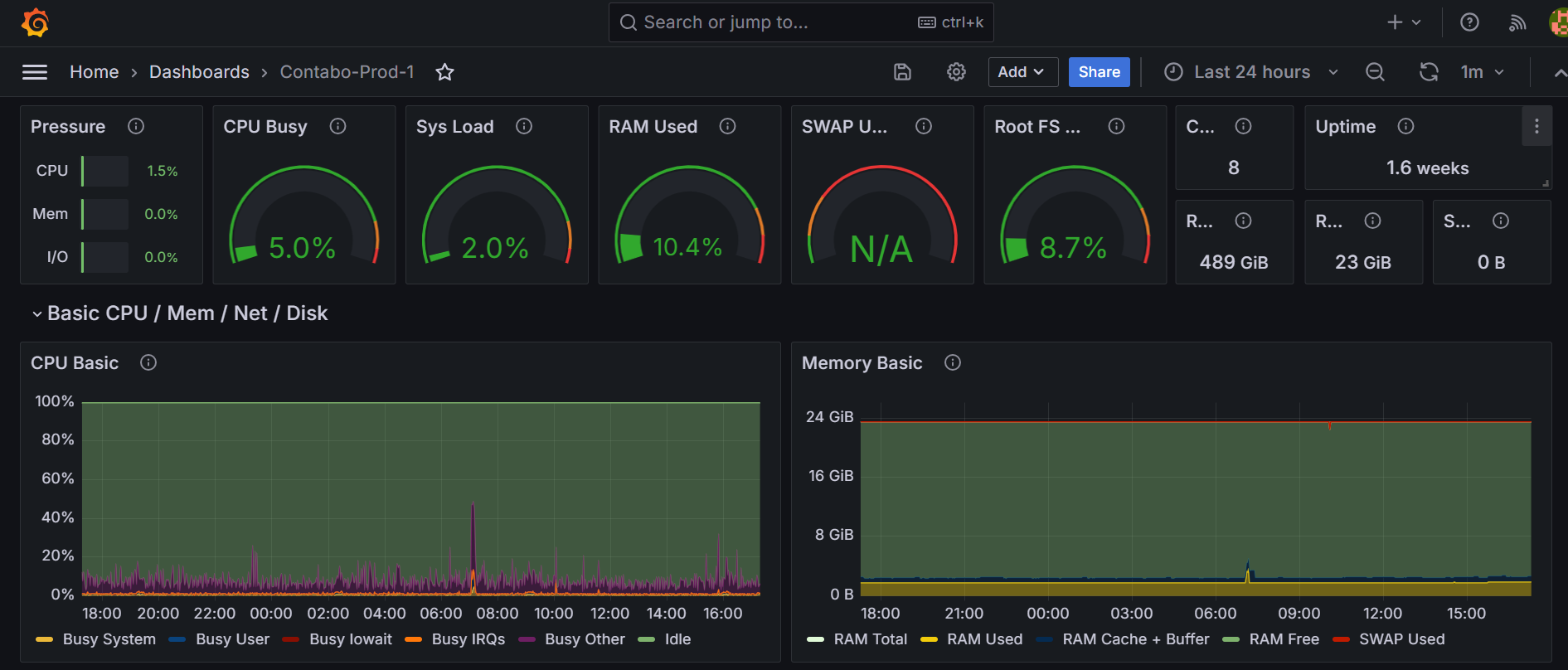Toggle Busy System series in legend
The height and width of the screenshot is (670, 1568).
point(109,639)
